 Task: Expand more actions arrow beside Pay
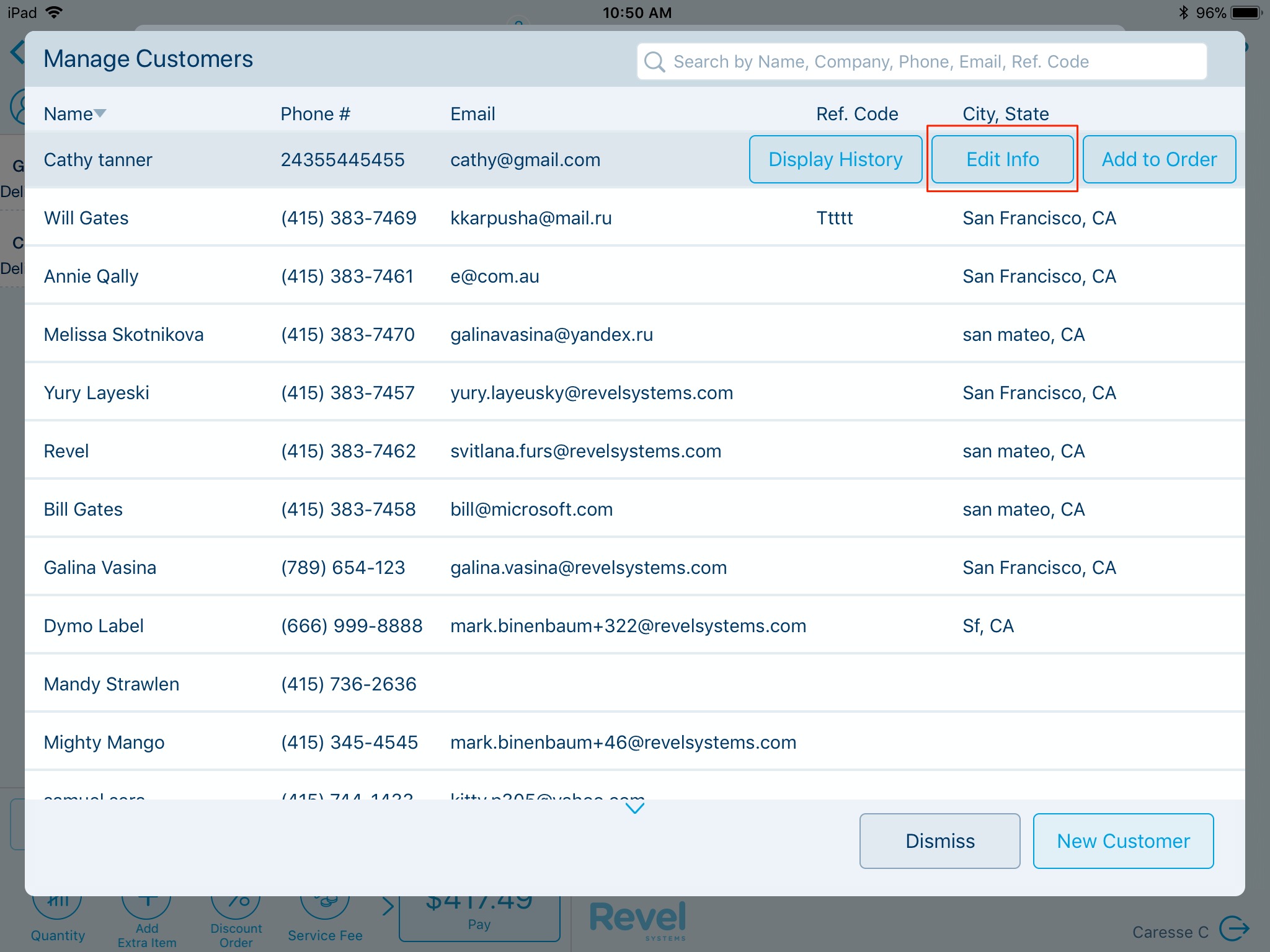[x=388, y=906]
